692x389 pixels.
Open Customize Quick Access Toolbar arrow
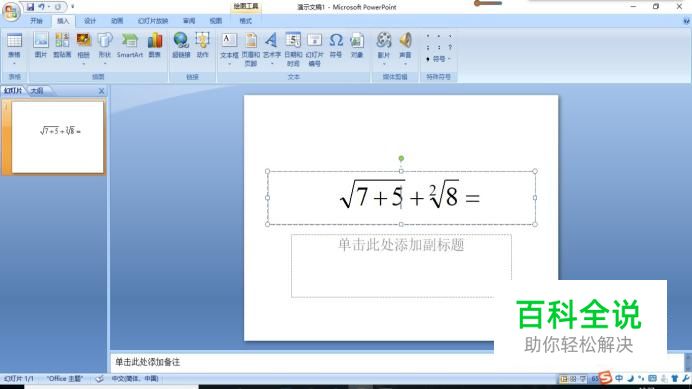click(x=72, y=7)
